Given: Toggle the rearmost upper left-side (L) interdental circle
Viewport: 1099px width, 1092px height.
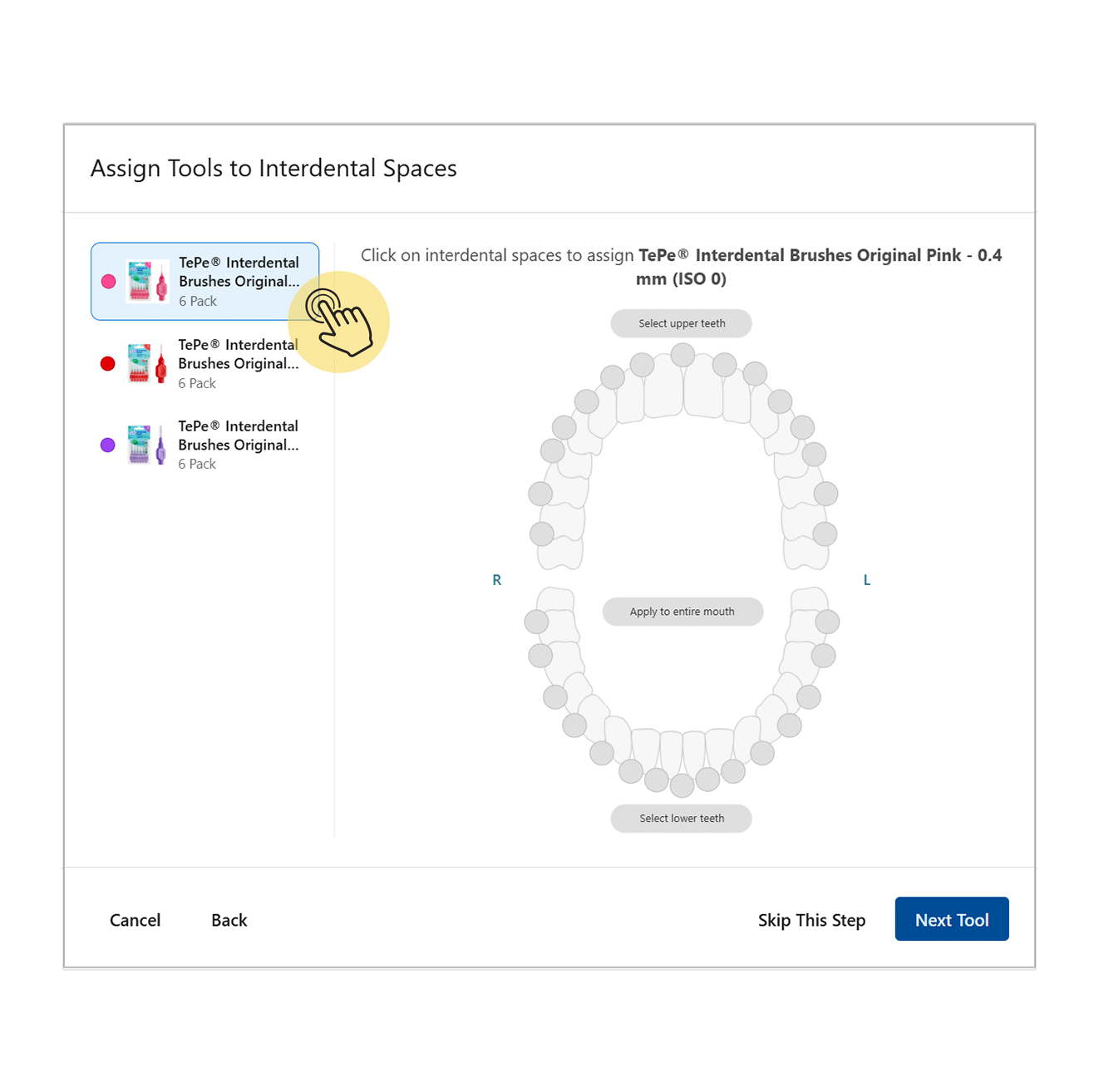Looking at the screenshot, I should tap(825, 534).
